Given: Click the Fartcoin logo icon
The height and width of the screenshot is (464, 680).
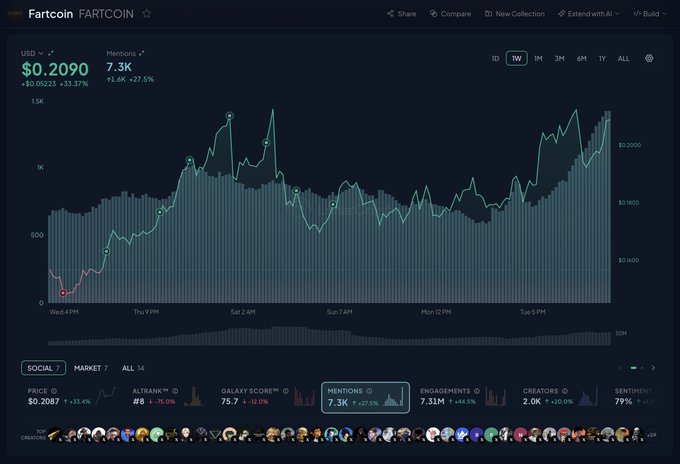Looking at the screenshot, I should click(x=15, y=14).
